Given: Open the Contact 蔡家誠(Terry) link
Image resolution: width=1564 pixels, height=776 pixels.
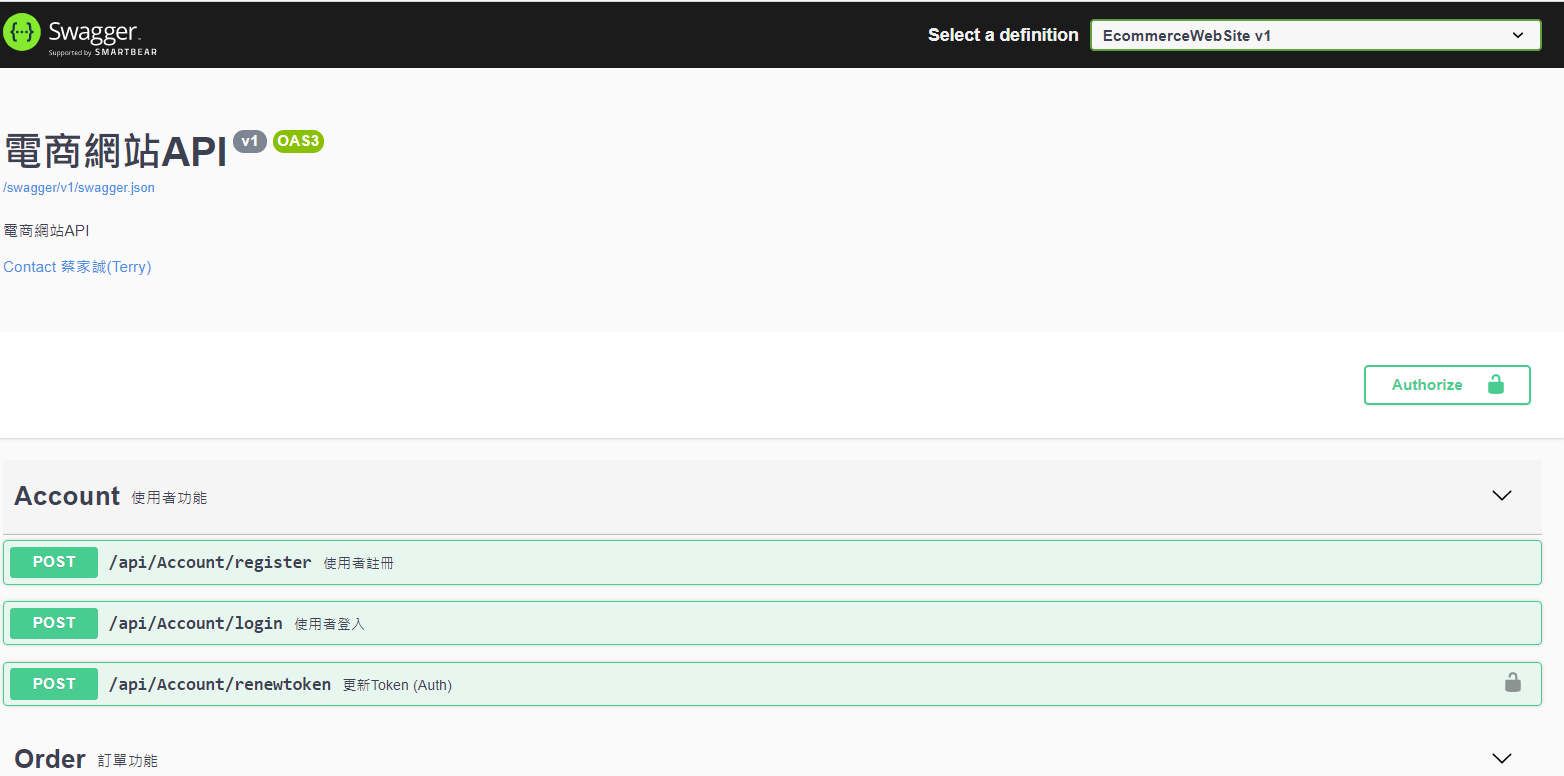Looking at the screenshot, I should [x=77, y=267].
